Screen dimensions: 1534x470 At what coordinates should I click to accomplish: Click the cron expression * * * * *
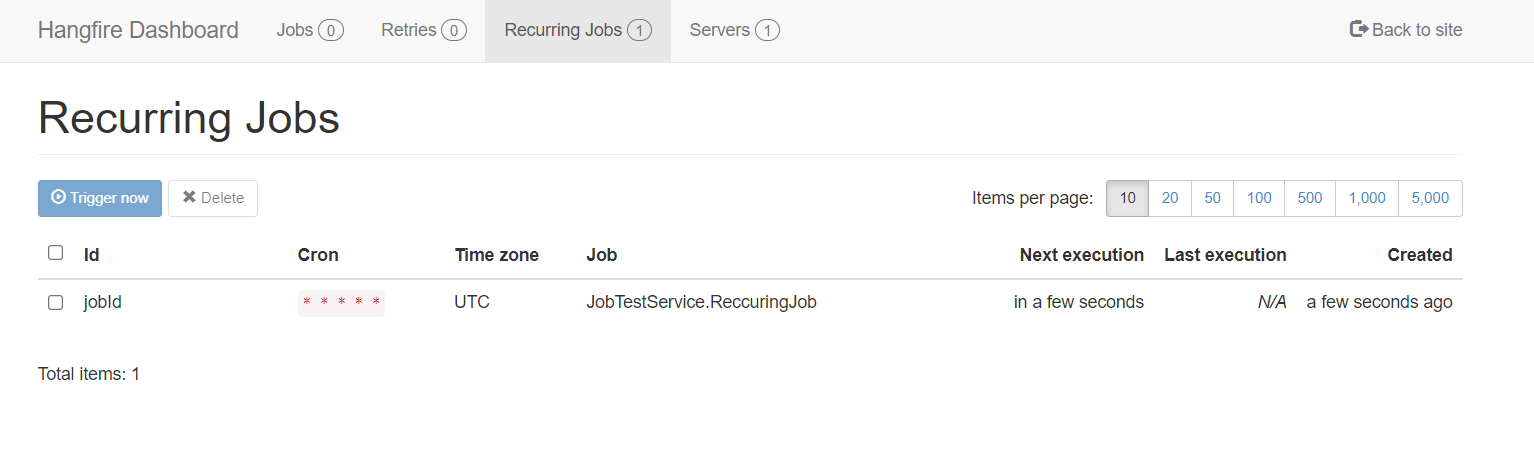[341, 303]
